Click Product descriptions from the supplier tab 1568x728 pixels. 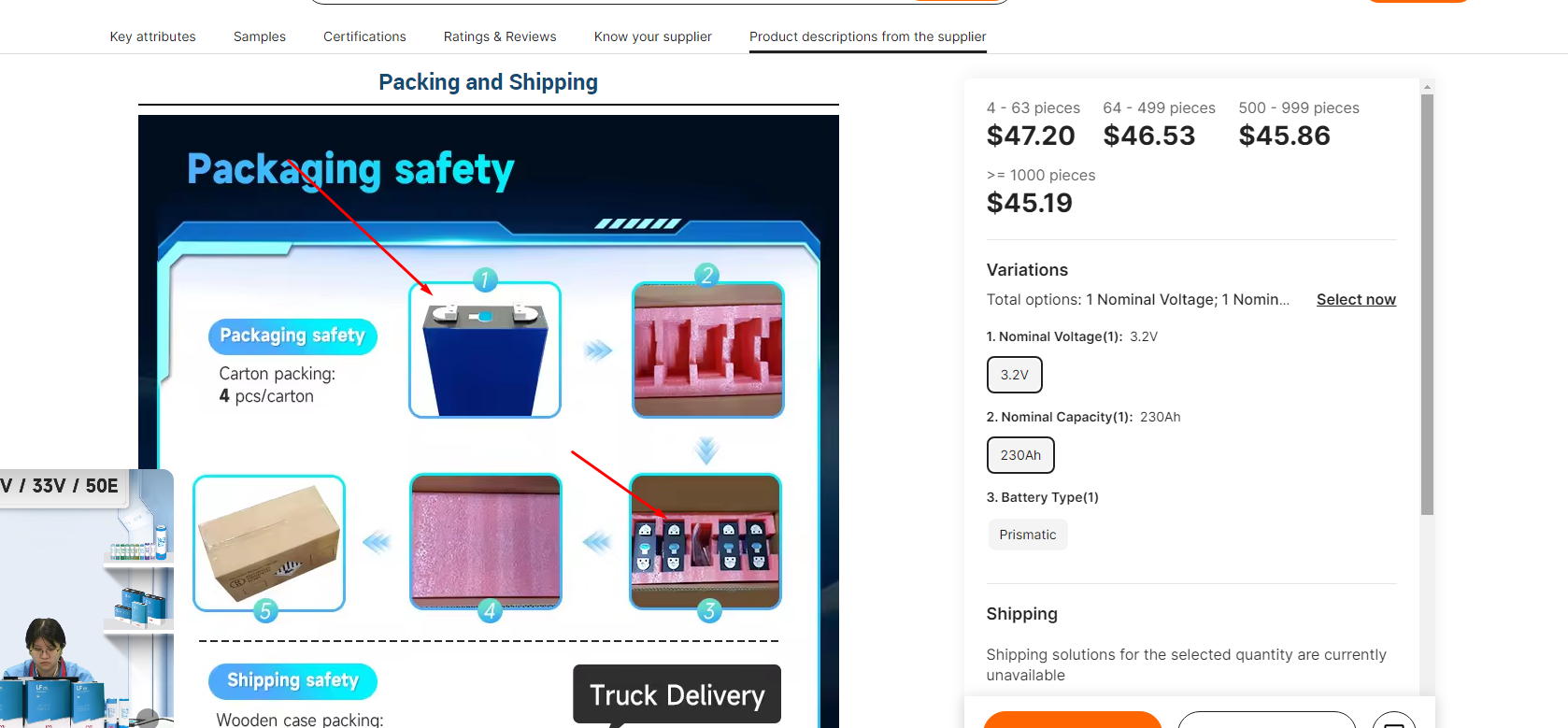click(867, 36)
